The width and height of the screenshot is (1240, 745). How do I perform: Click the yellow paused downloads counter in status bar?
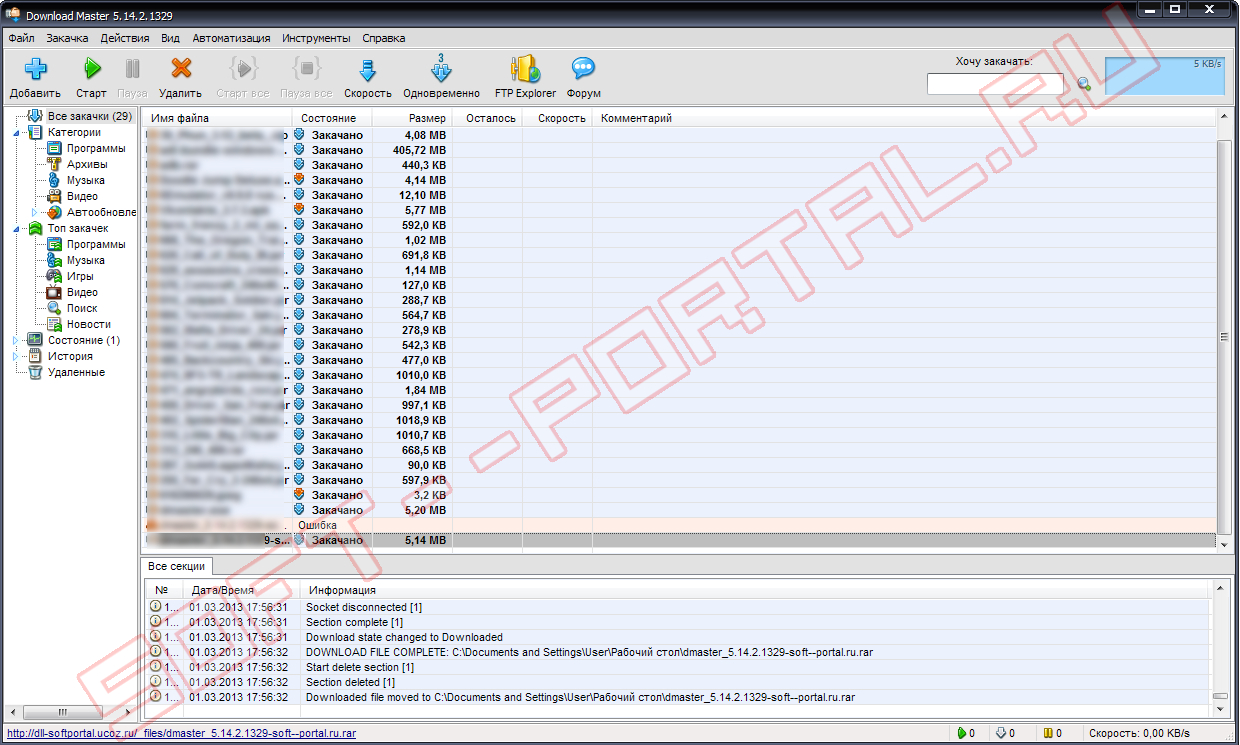[x=1052, y=733]
